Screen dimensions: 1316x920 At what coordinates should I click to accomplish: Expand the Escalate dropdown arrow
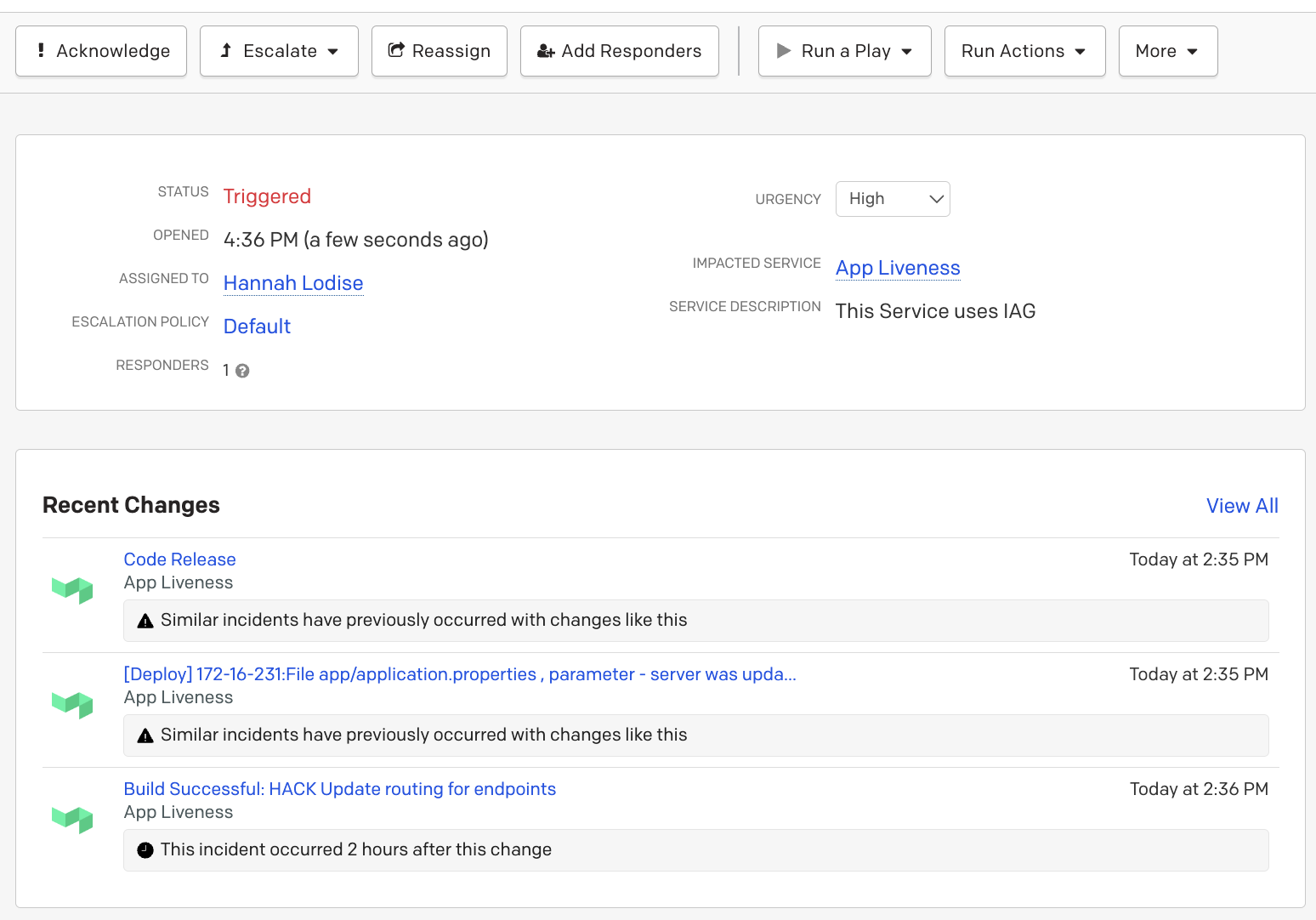point(333,50)
